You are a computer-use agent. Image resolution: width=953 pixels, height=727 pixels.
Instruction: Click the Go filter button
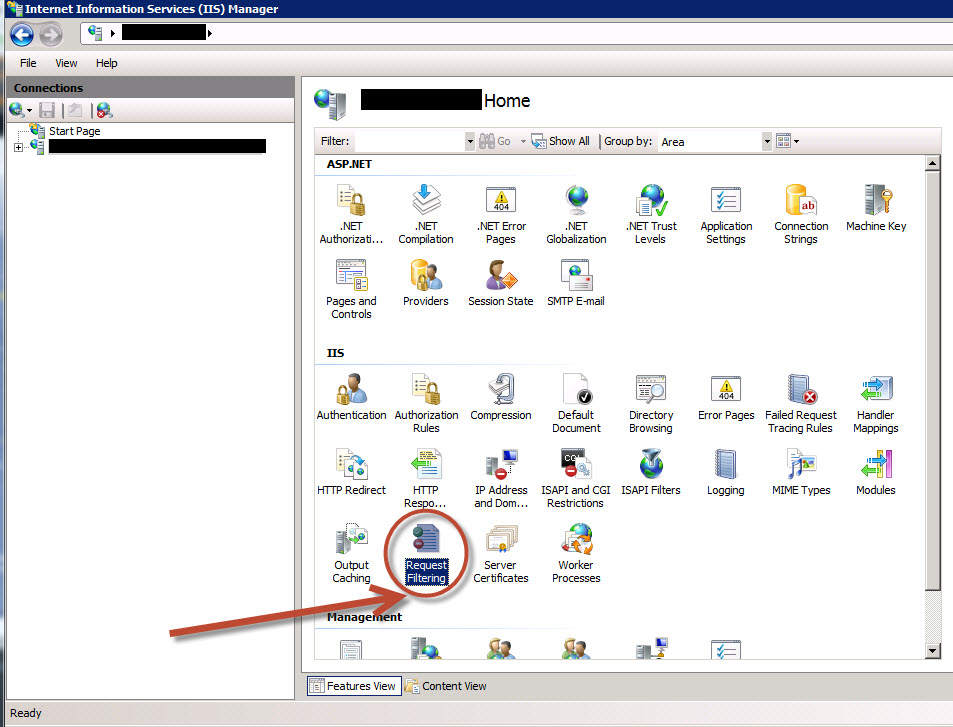pos(495,141)
